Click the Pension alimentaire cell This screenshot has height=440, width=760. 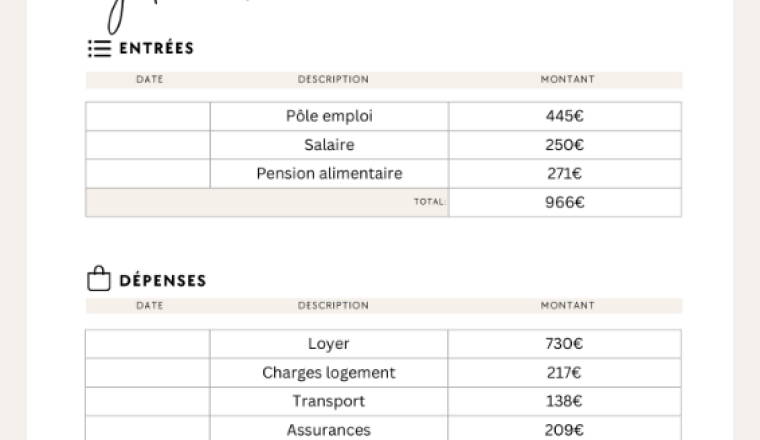click(330, 173)
